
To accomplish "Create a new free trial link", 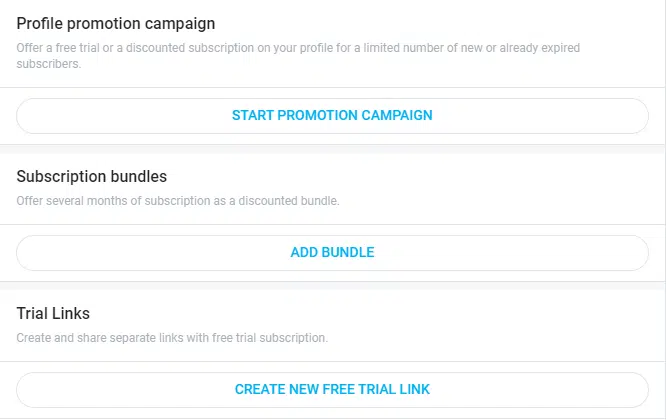I will [x=332, y=389].
